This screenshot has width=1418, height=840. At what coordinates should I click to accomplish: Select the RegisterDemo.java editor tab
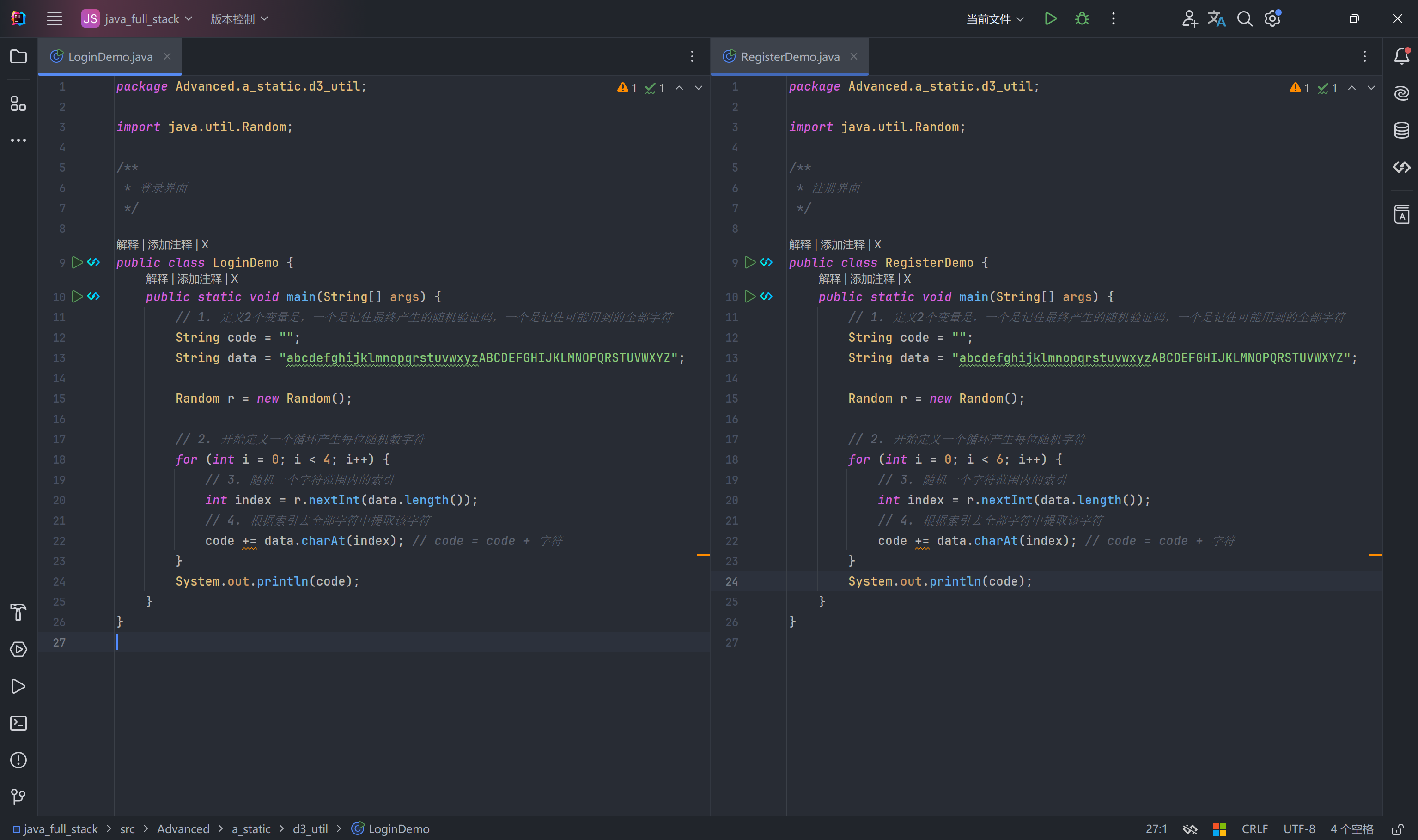coord(790,57)
